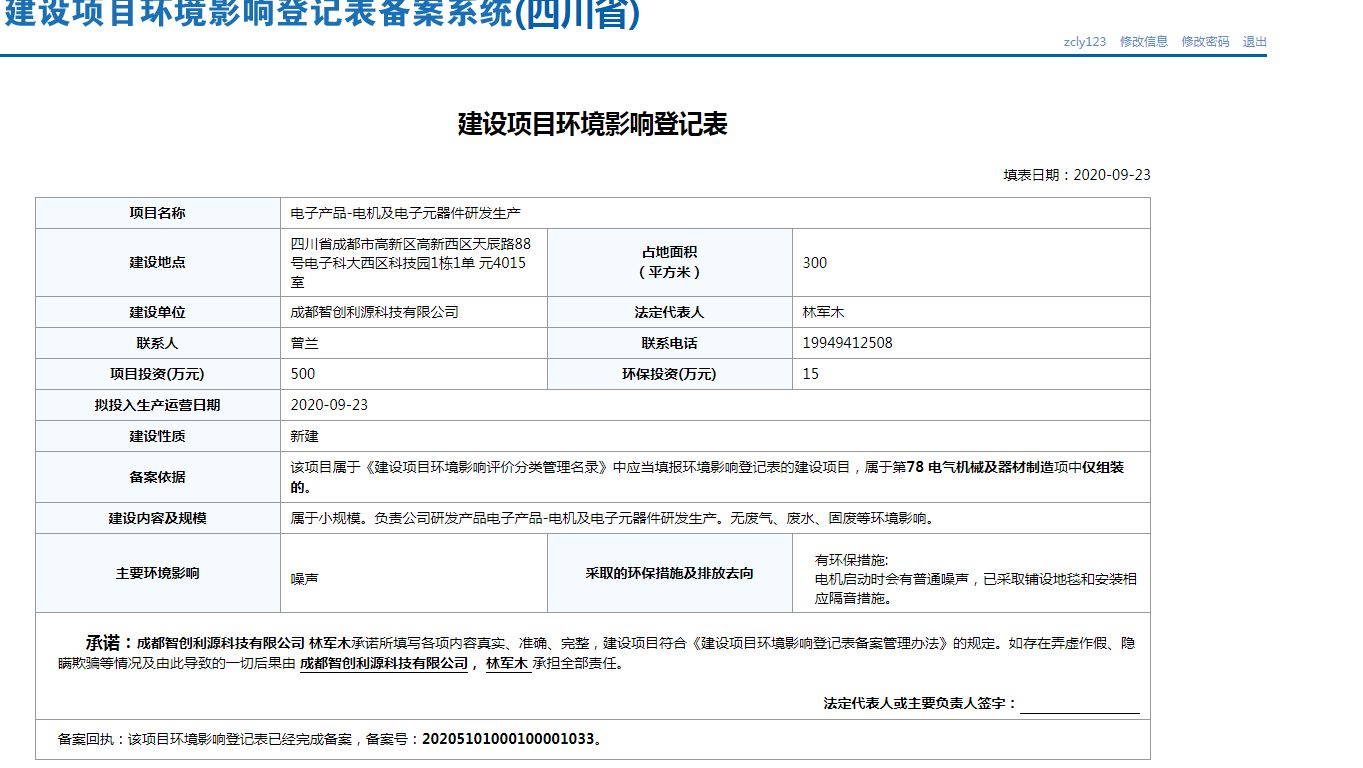
Task: Click the 项目名称 label cell
Action: (x=158, y=213)
